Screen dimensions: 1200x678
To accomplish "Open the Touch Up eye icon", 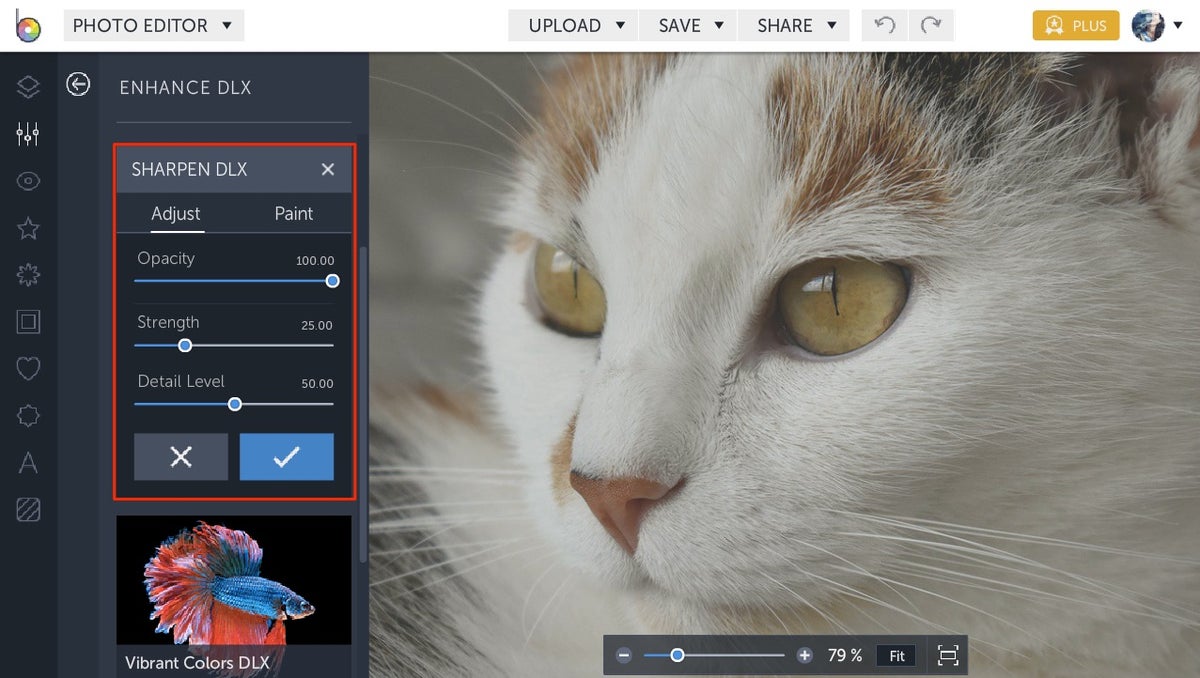I will click(28, 181).
